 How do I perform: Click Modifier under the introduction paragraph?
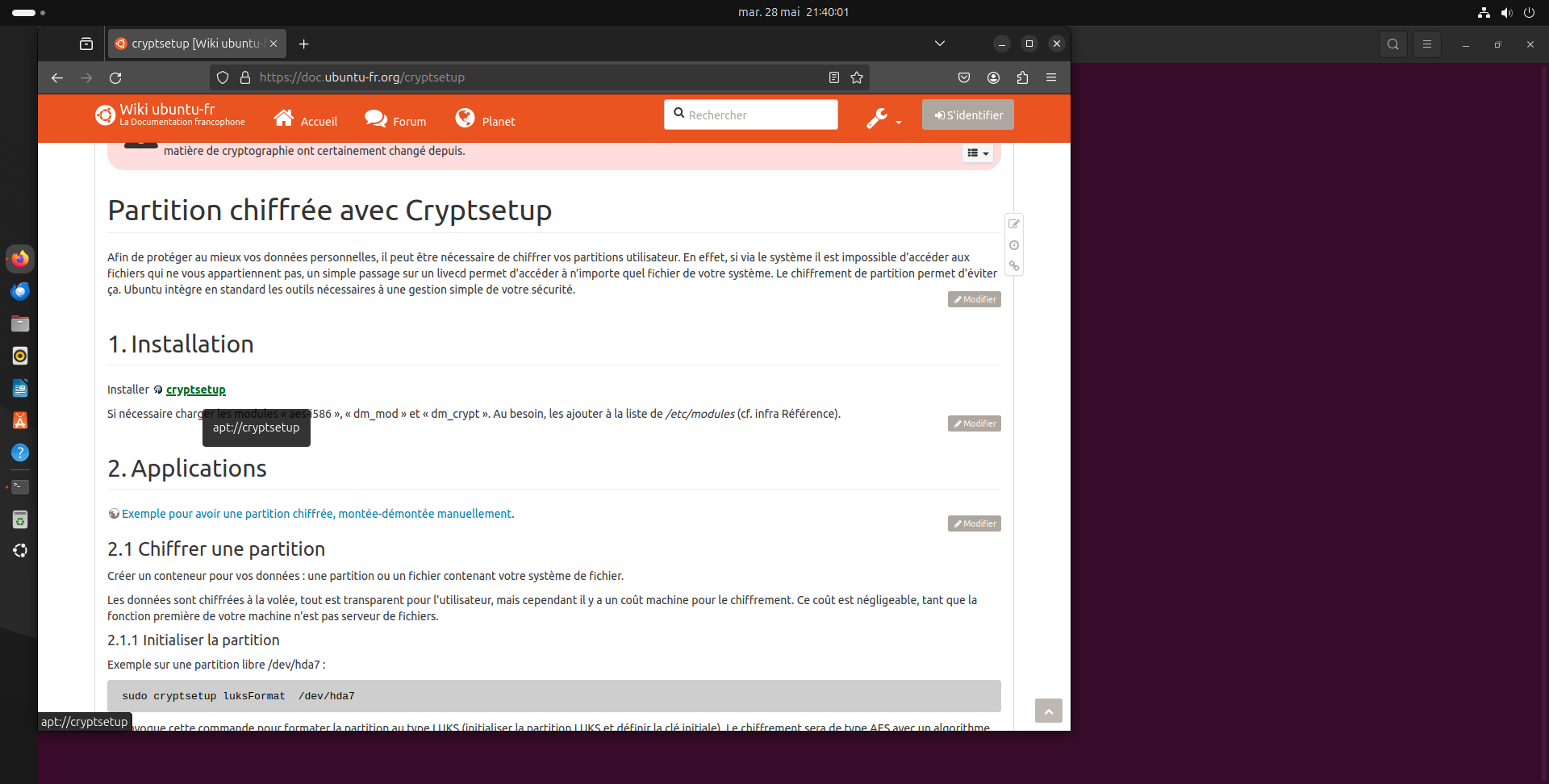[x=975, y=299]
